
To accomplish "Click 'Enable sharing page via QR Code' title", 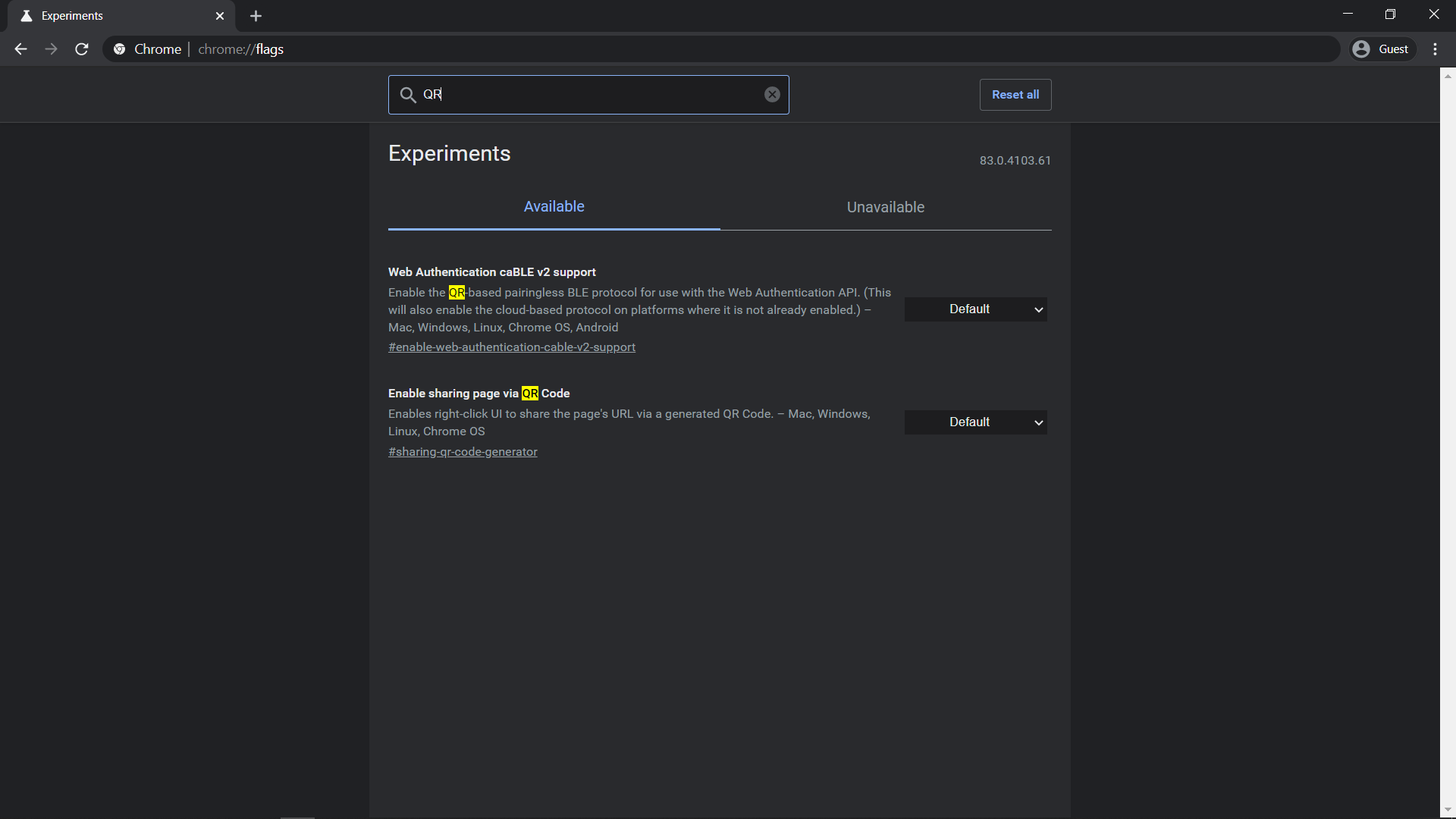I will pyautogui.click(x=479, y=394).
